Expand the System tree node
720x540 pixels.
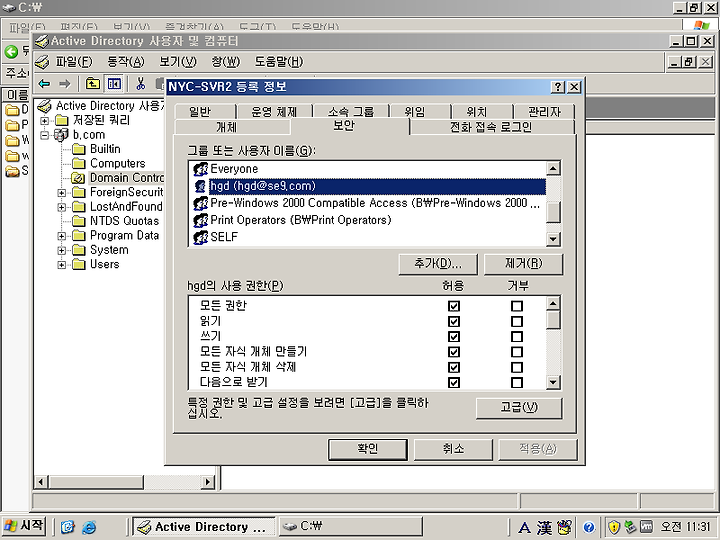click(62, 250)
